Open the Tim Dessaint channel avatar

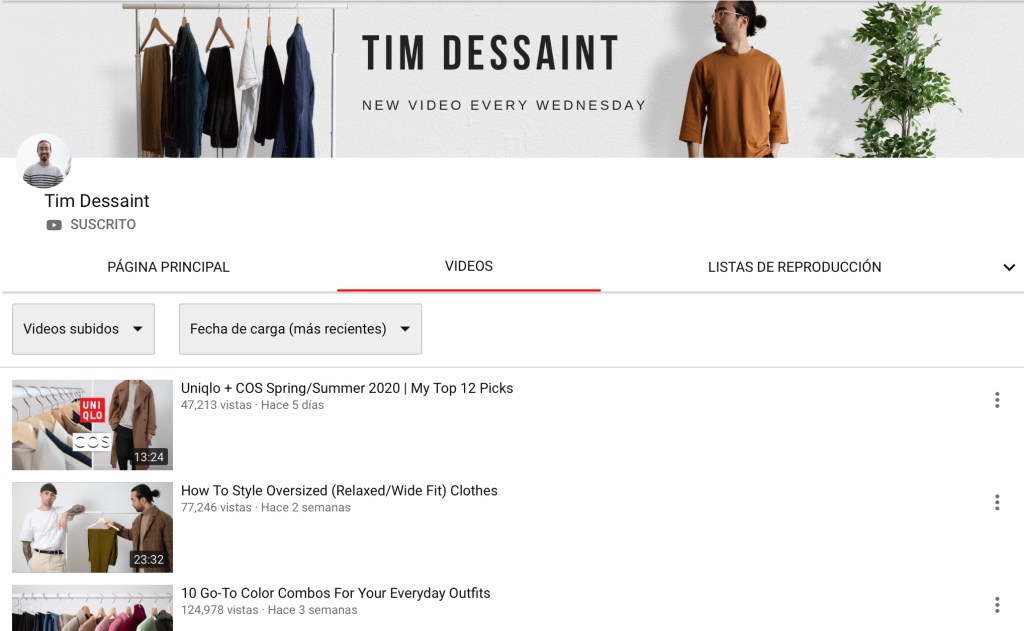click(x=44, y=161)
